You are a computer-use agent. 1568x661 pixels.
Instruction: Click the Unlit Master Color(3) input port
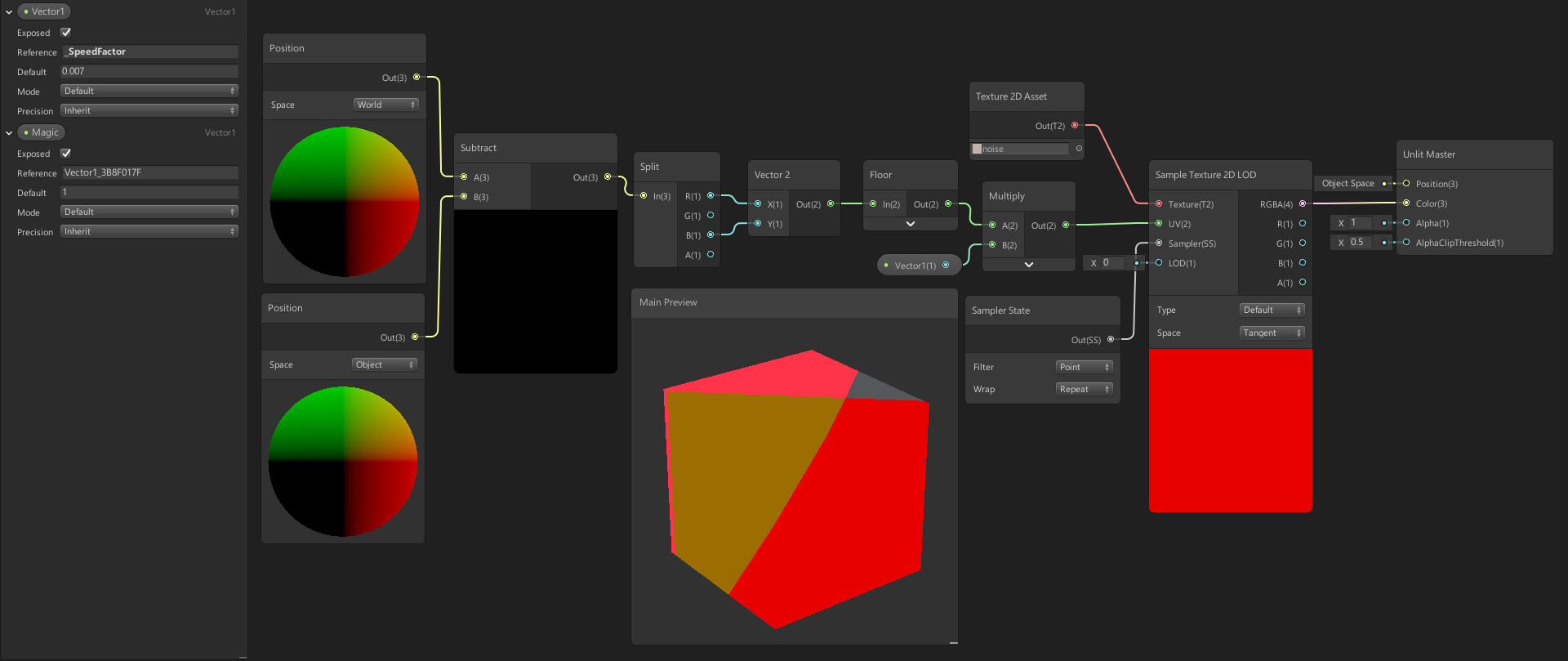pos(1406,203)
